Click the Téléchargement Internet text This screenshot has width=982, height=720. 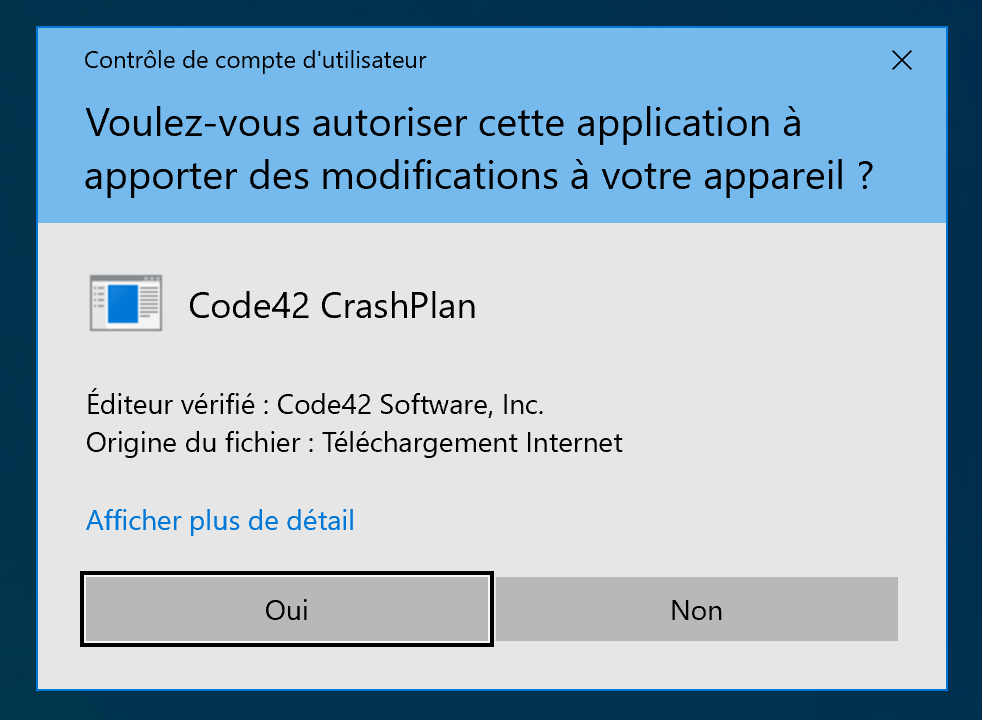click(x=472, y=442)
